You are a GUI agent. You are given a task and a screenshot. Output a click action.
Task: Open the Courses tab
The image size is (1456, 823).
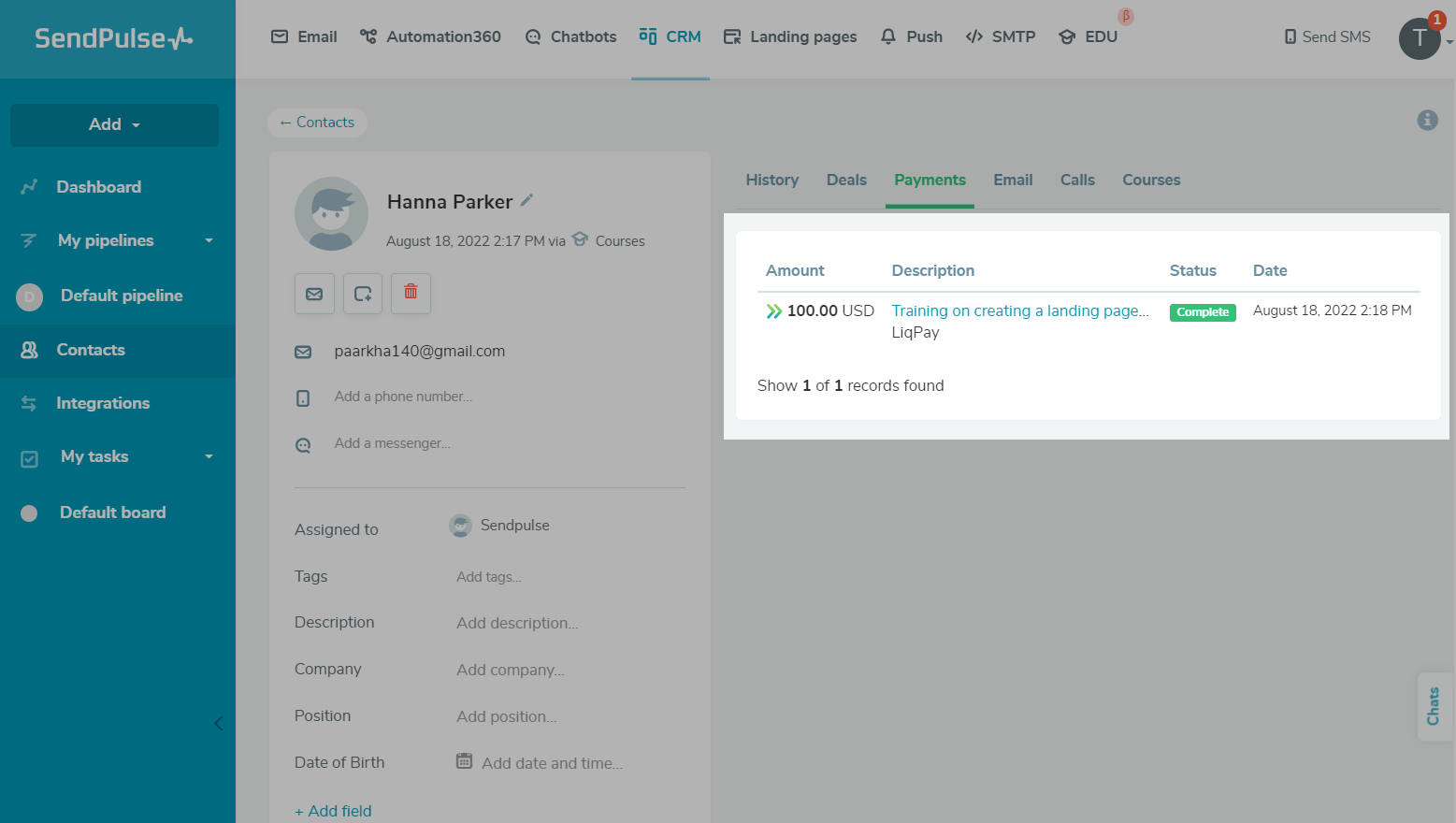[x=1151, y=180]
